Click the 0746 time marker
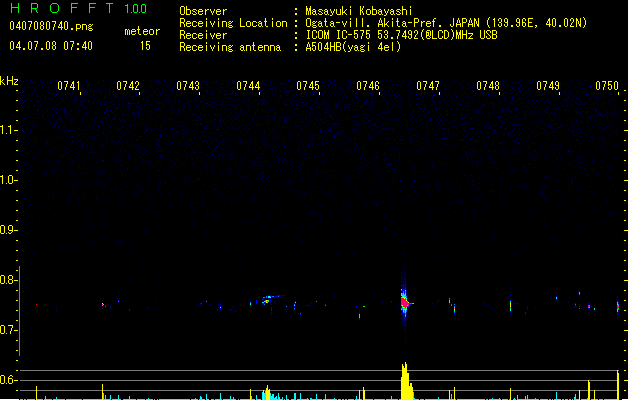Image resolution: width=629 pixels, height=400 pixels. [368, 86]
